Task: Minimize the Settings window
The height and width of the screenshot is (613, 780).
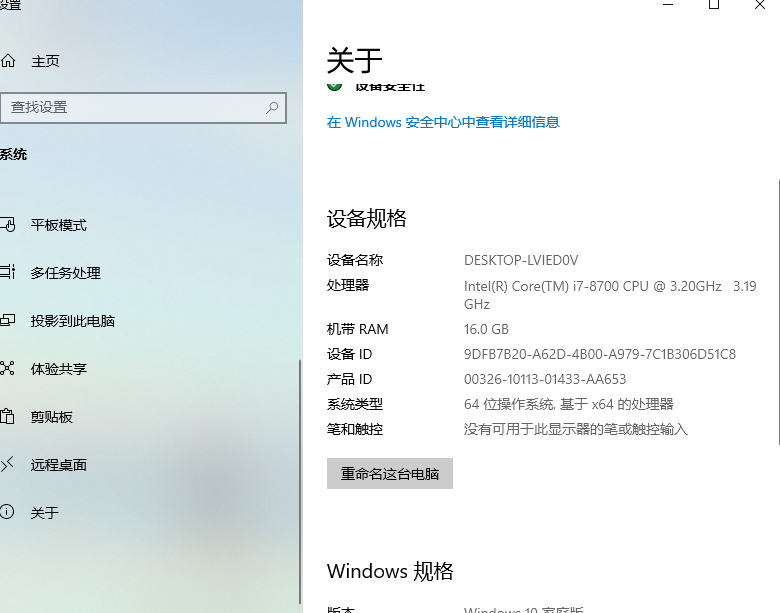Action: point(668,5)
